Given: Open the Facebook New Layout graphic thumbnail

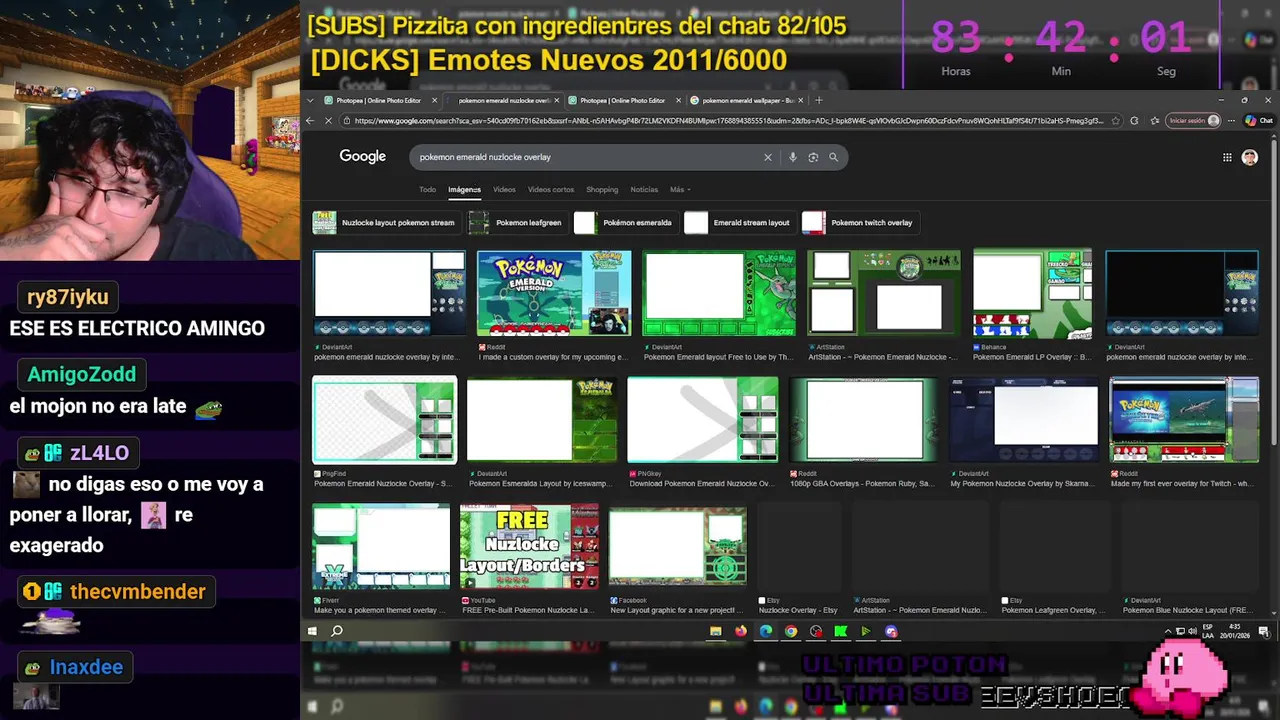Looking at the screenshot, I should click(x=678, y=547).
